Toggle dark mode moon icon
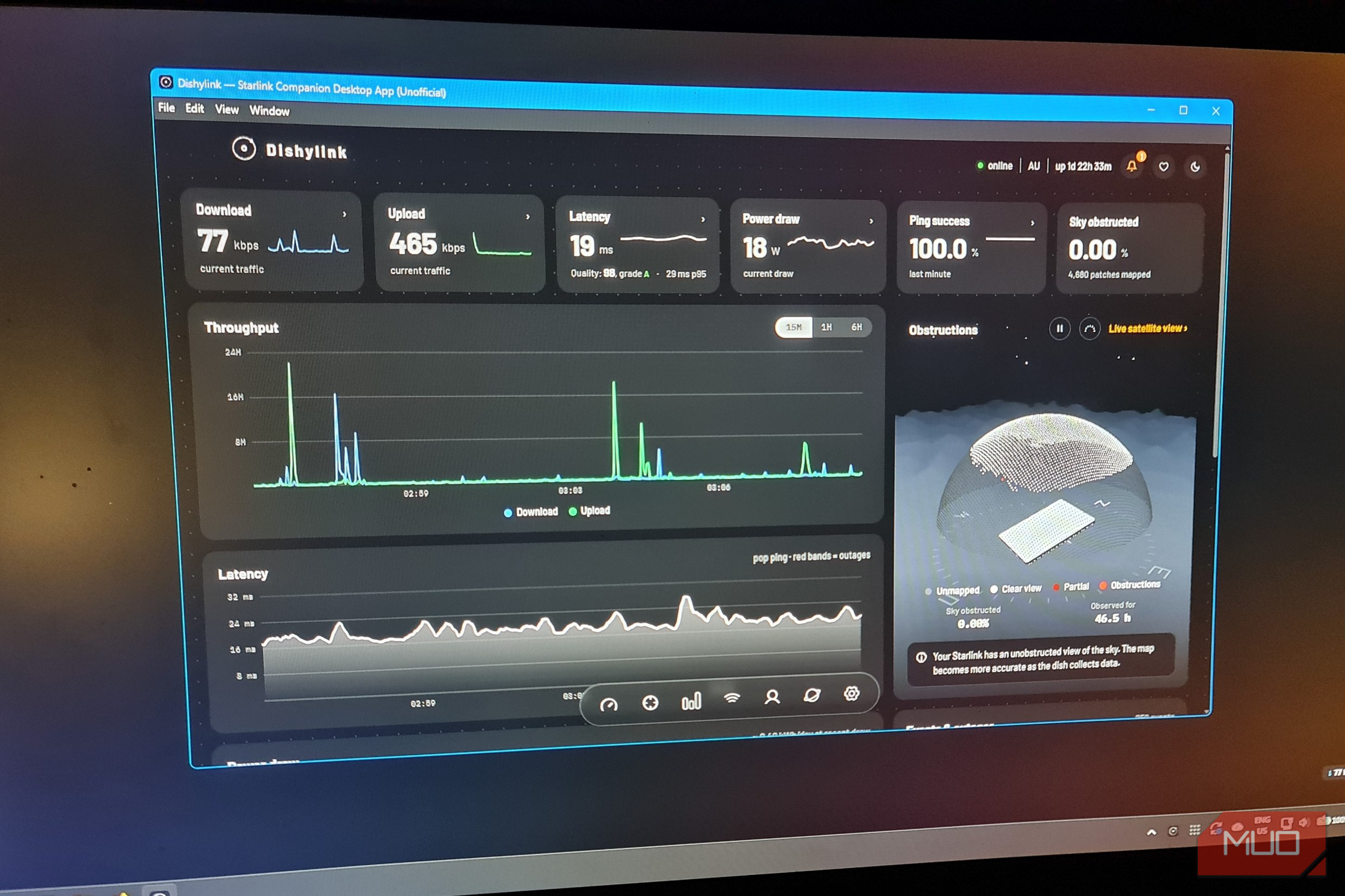 click(1195, 168)
